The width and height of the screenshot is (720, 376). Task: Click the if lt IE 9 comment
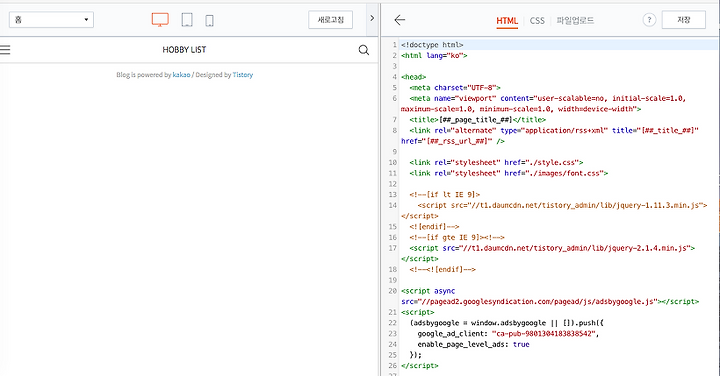point(444,194)
